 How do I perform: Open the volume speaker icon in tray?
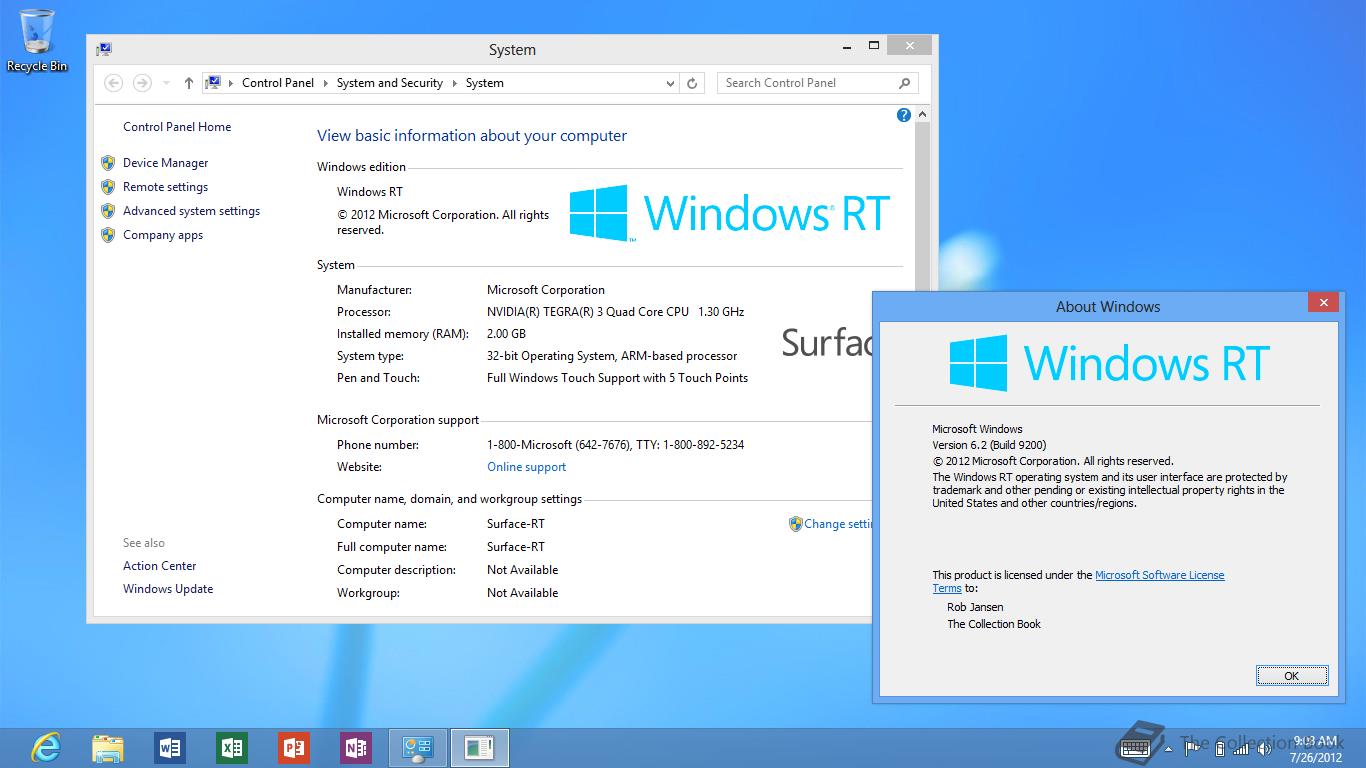(1265, 749)
